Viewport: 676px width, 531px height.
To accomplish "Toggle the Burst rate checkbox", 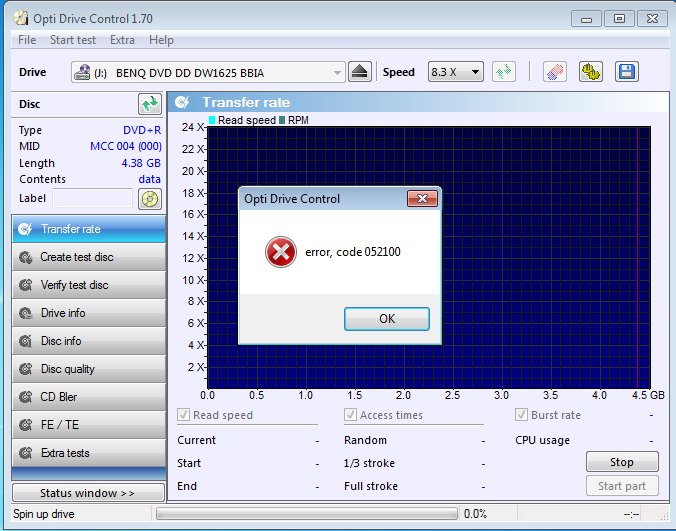I will click(521, 415).
